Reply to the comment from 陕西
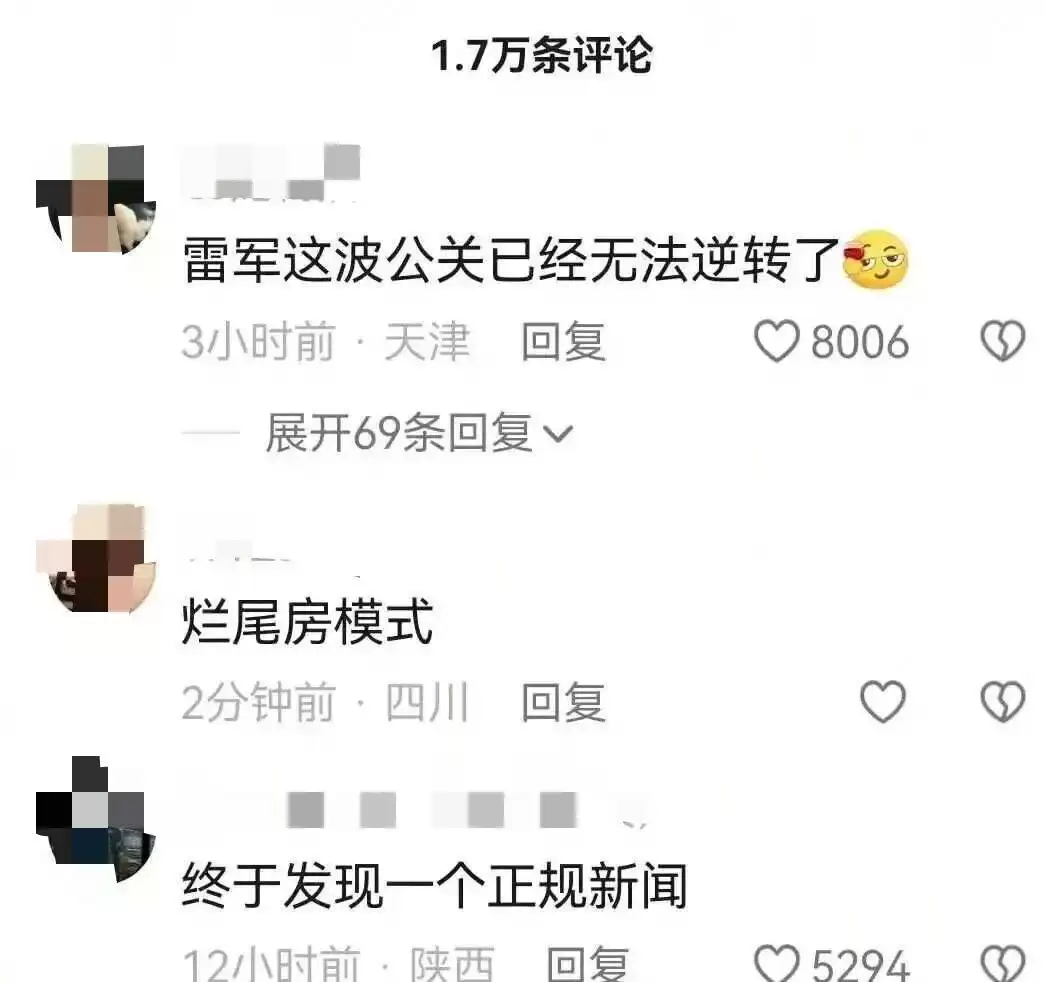This screenshot has width=1045, height=982. coord(587,964)
